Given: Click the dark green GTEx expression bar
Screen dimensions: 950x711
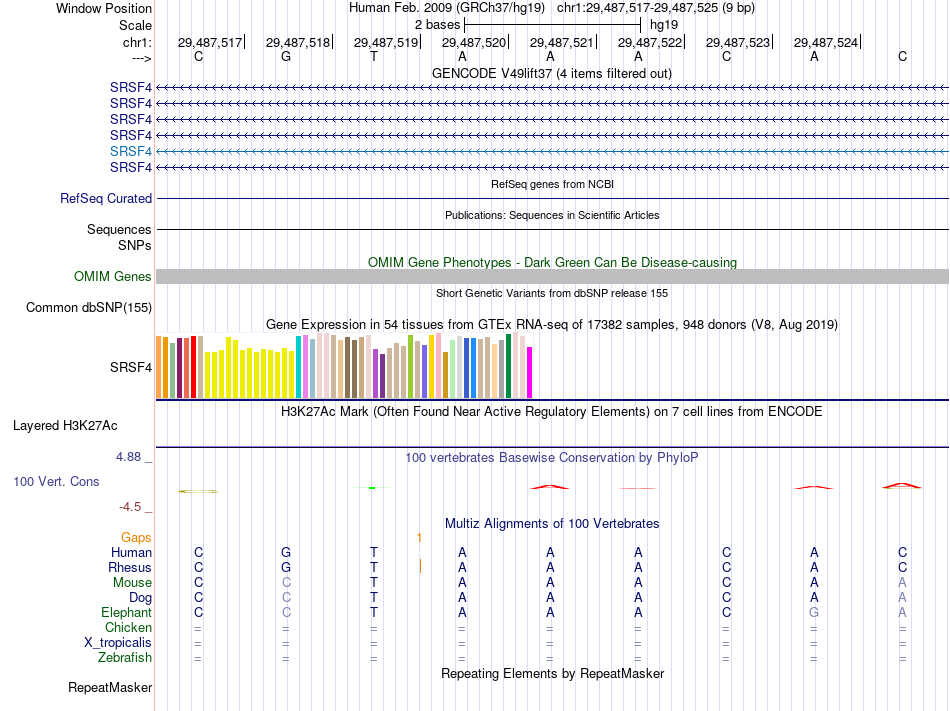Looking at the screenshot, I should coord(509,366).
